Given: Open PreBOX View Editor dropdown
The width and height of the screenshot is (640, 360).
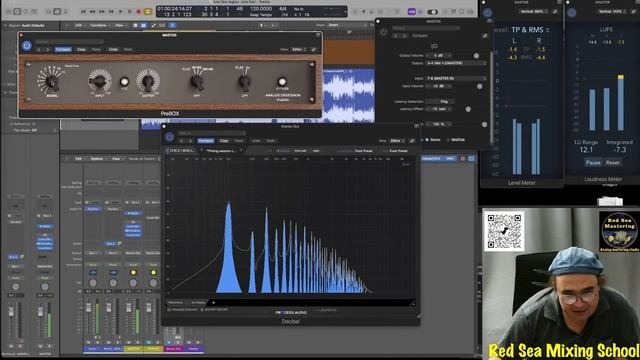Looking at the screenshot, I should click(x=298, y=49).
